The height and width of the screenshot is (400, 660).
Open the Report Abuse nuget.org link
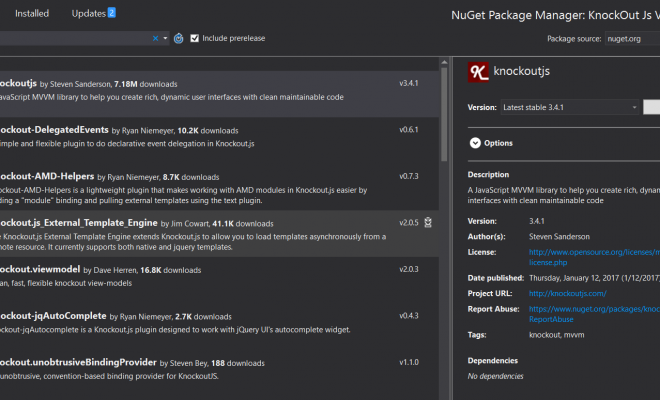pos(594,314)
